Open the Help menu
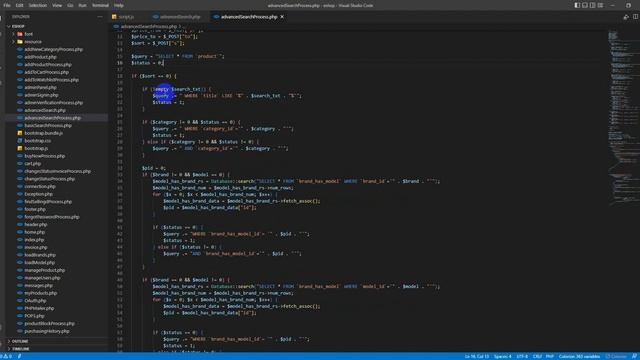The height and width of the screenshot is (360, 640). [119, 5]
